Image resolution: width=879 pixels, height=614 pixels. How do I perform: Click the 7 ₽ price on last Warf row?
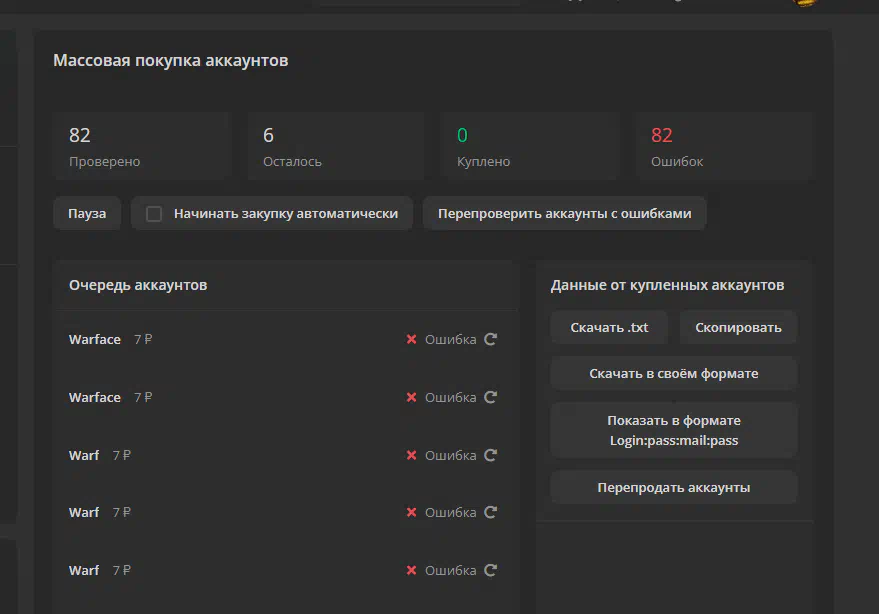[x=122, y=570]
